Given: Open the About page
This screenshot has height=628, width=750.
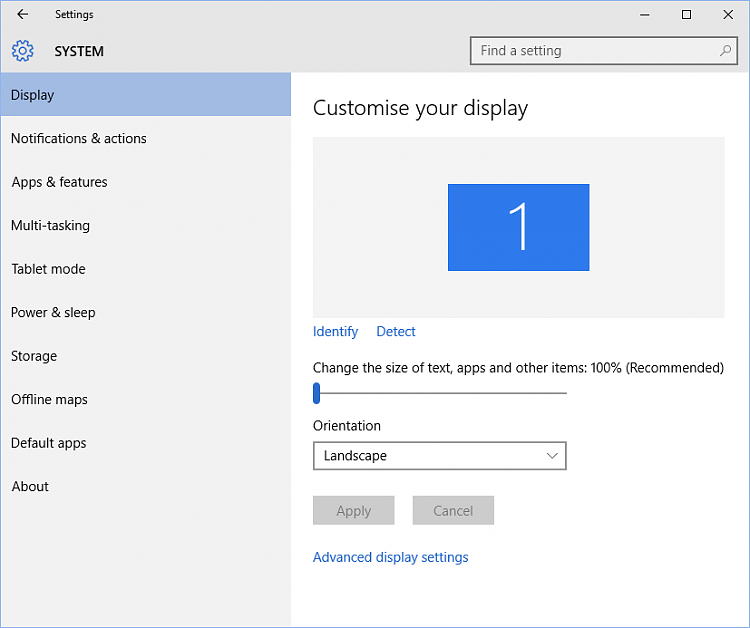Looking at the screenshot, I should click(x=145, y=486).
